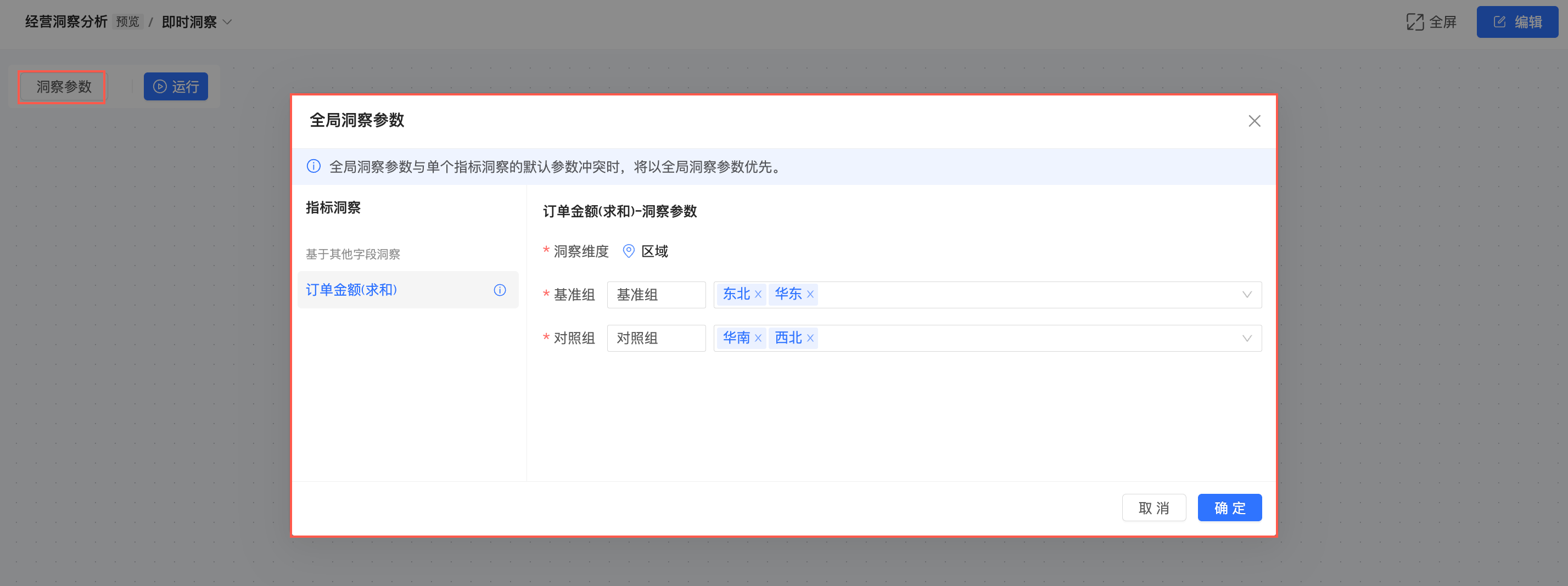The image size is (1568, 586).
Task: Close the 全局洞察参数 dialog
Action: coord(1254,121)
